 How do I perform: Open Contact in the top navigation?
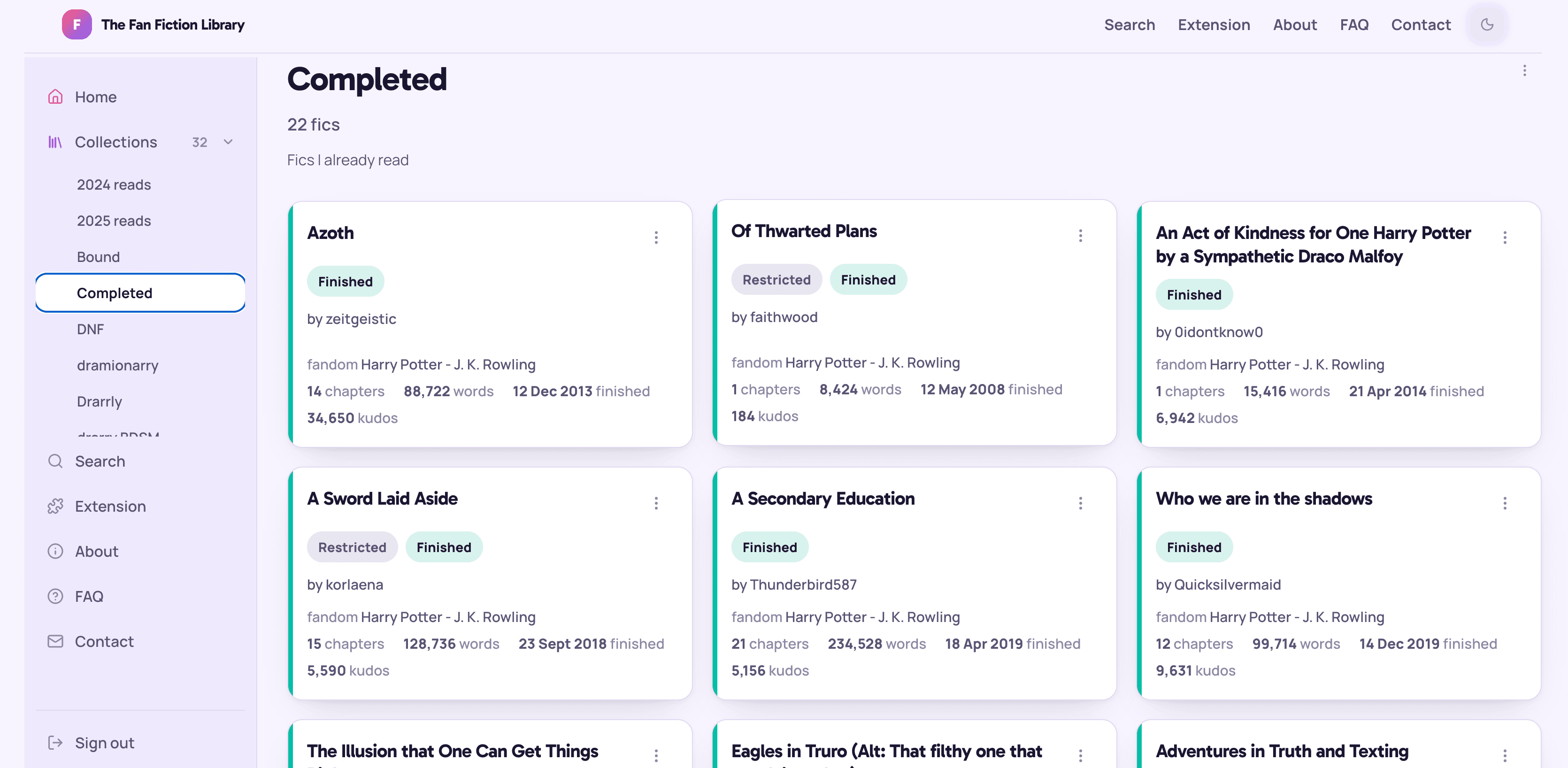(1421, 24)
